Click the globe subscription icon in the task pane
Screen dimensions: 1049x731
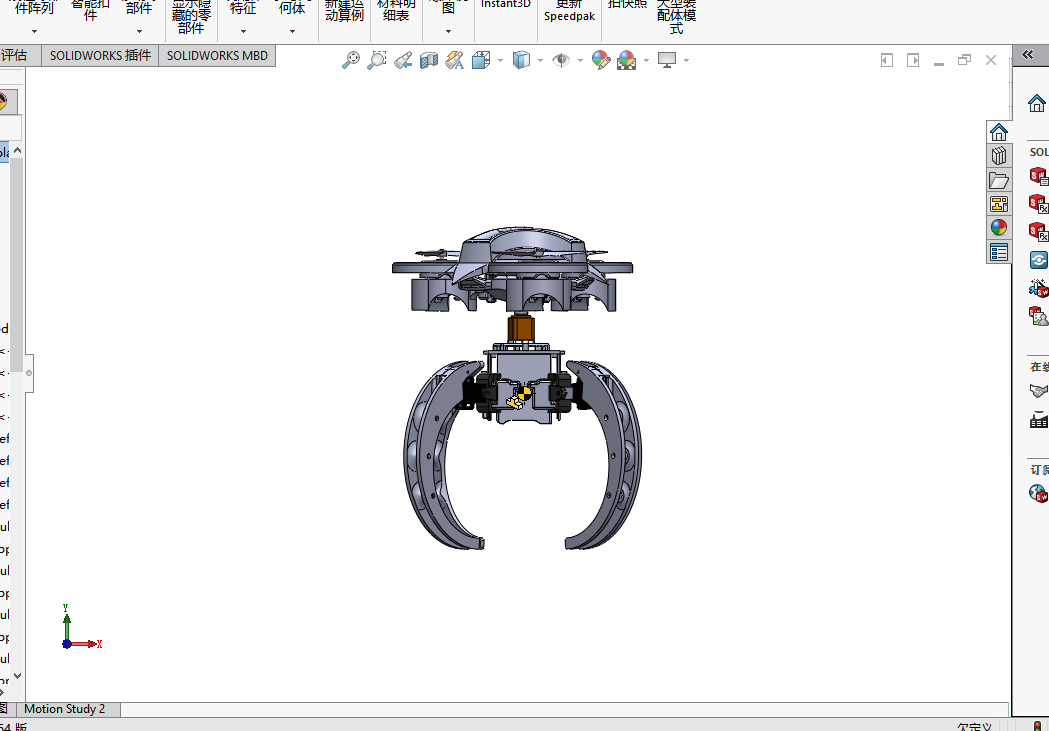click(1038, 494)
